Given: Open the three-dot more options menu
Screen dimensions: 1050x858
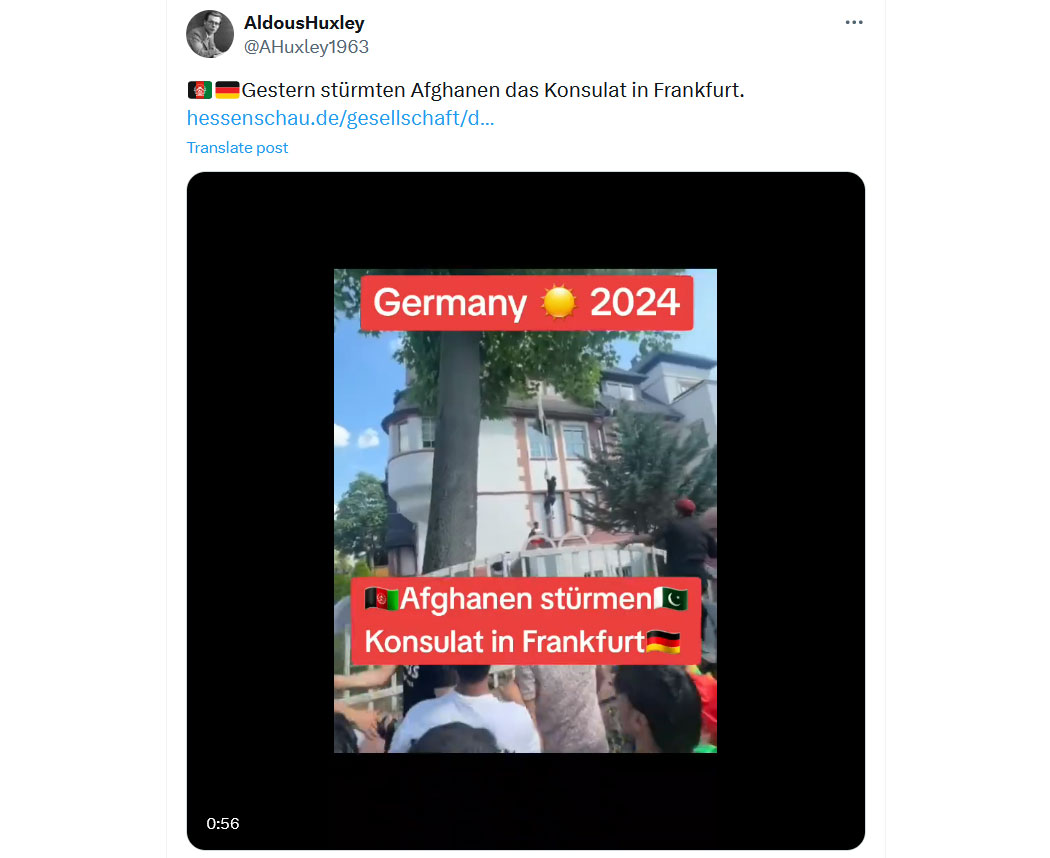Looking at the screenshot, I should click(x=853, y=23).
